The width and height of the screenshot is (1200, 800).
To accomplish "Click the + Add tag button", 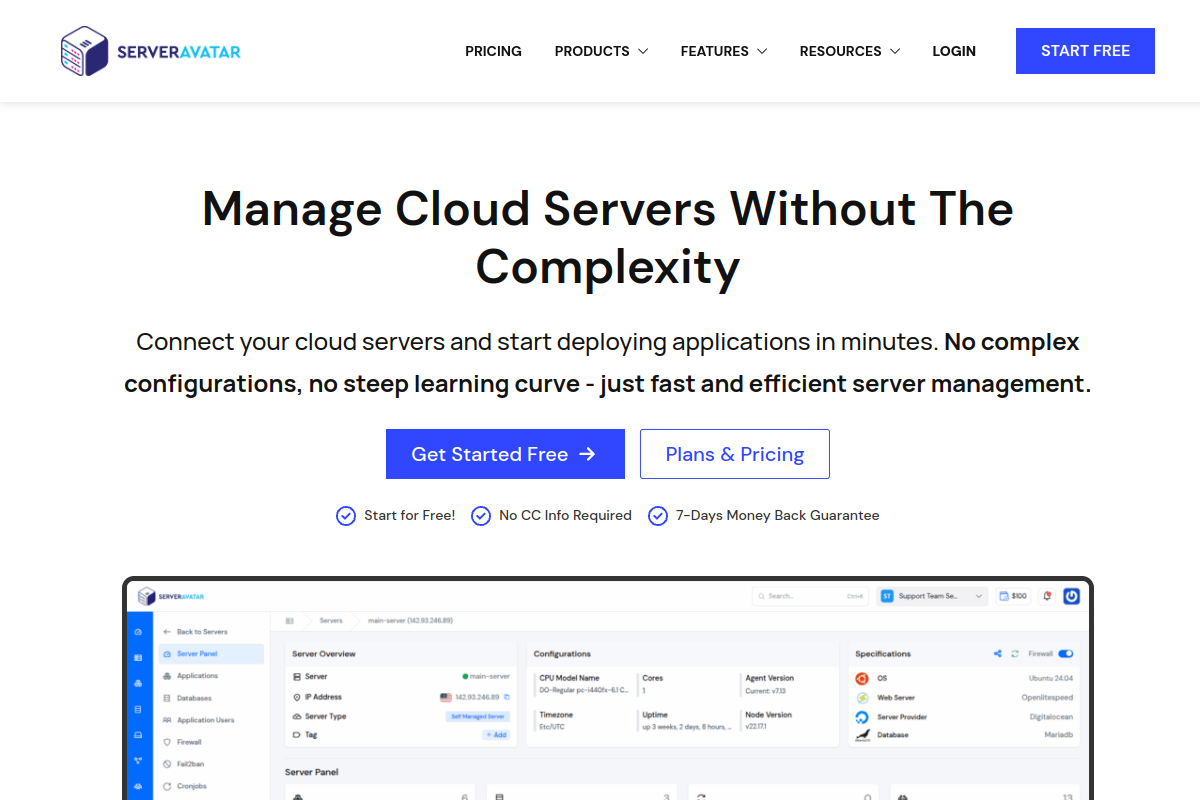I will (496, 735).
